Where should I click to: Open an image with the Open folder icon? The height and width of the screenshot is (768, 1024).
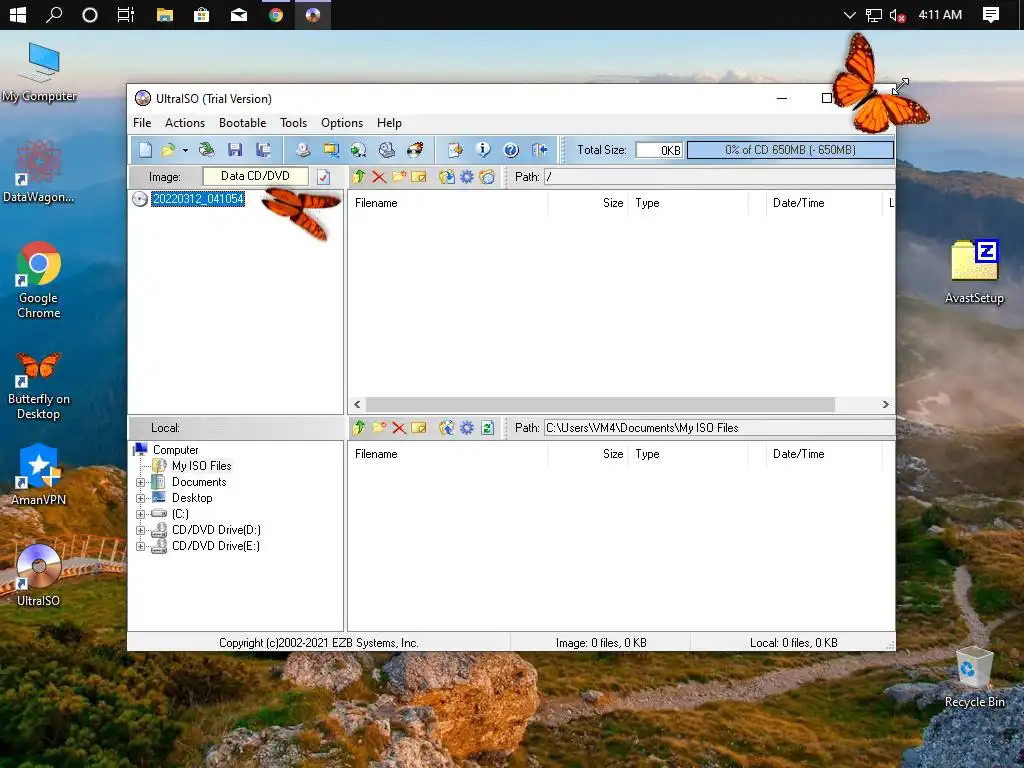click(168, 150)
